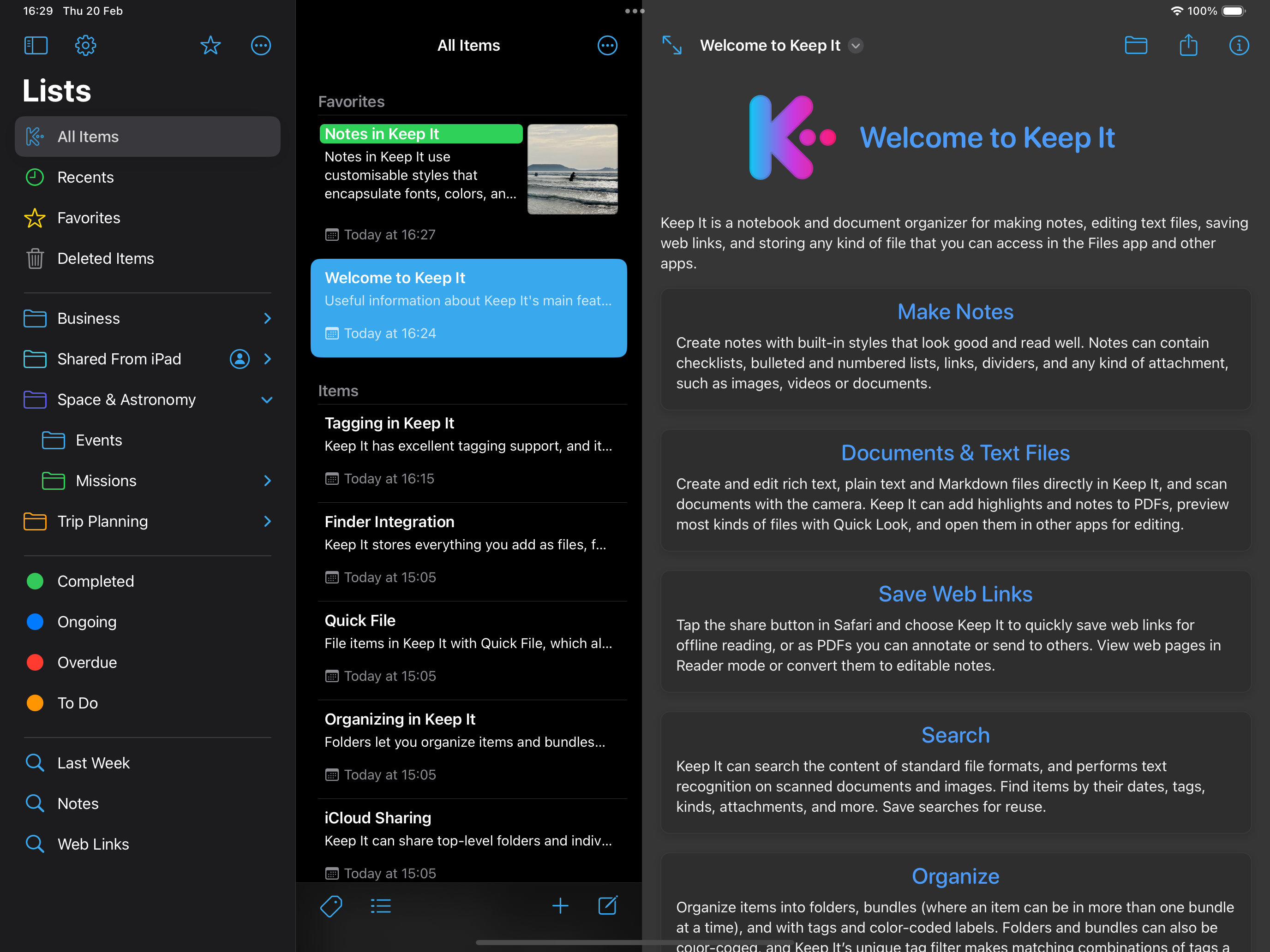Viewport: 1270px width, 952px height.
Task: Open the Shared From iPad folder
Action: point(148,359)
